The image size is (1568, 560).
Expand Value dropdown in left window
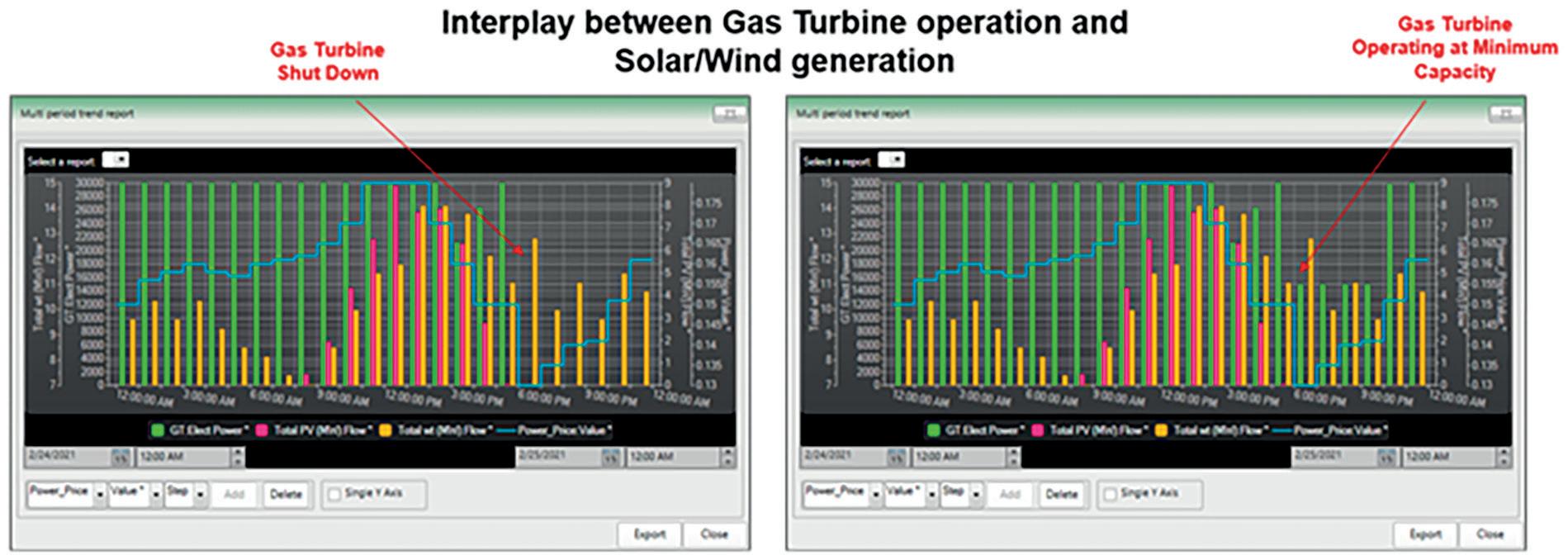(x=156, y=494)
